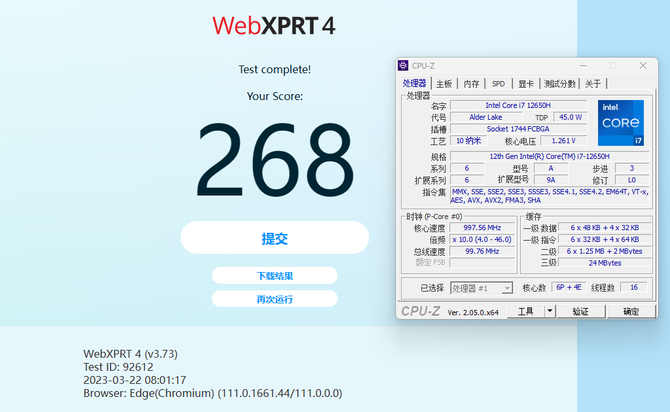Click the core count value 6P + 4E
The width and height of the screenshot is (670, 412).
(x=569, y=287)
